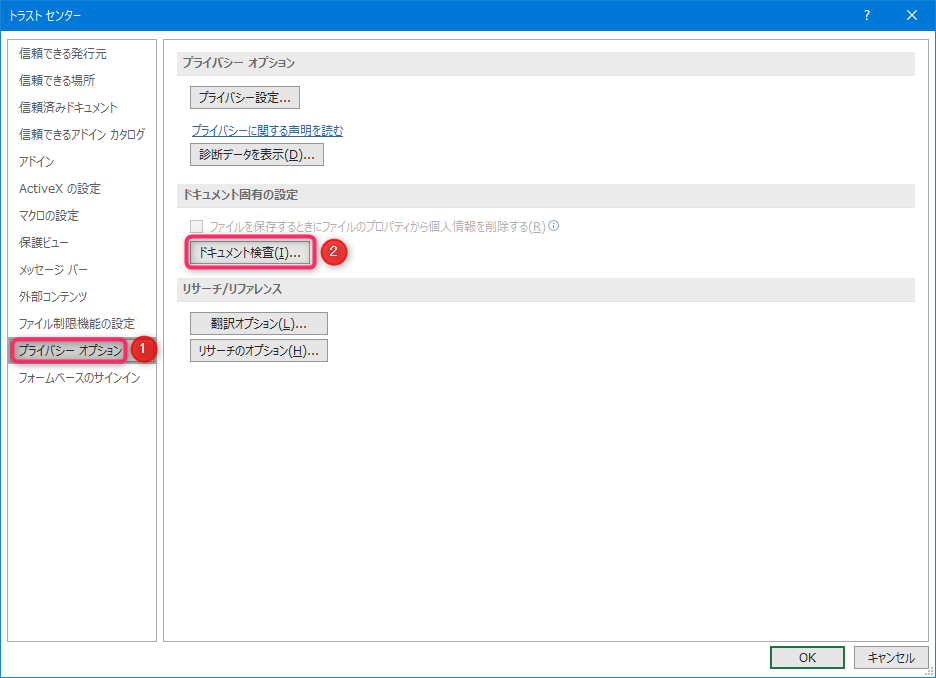Select プライバシー オプション category

(70, 350)
